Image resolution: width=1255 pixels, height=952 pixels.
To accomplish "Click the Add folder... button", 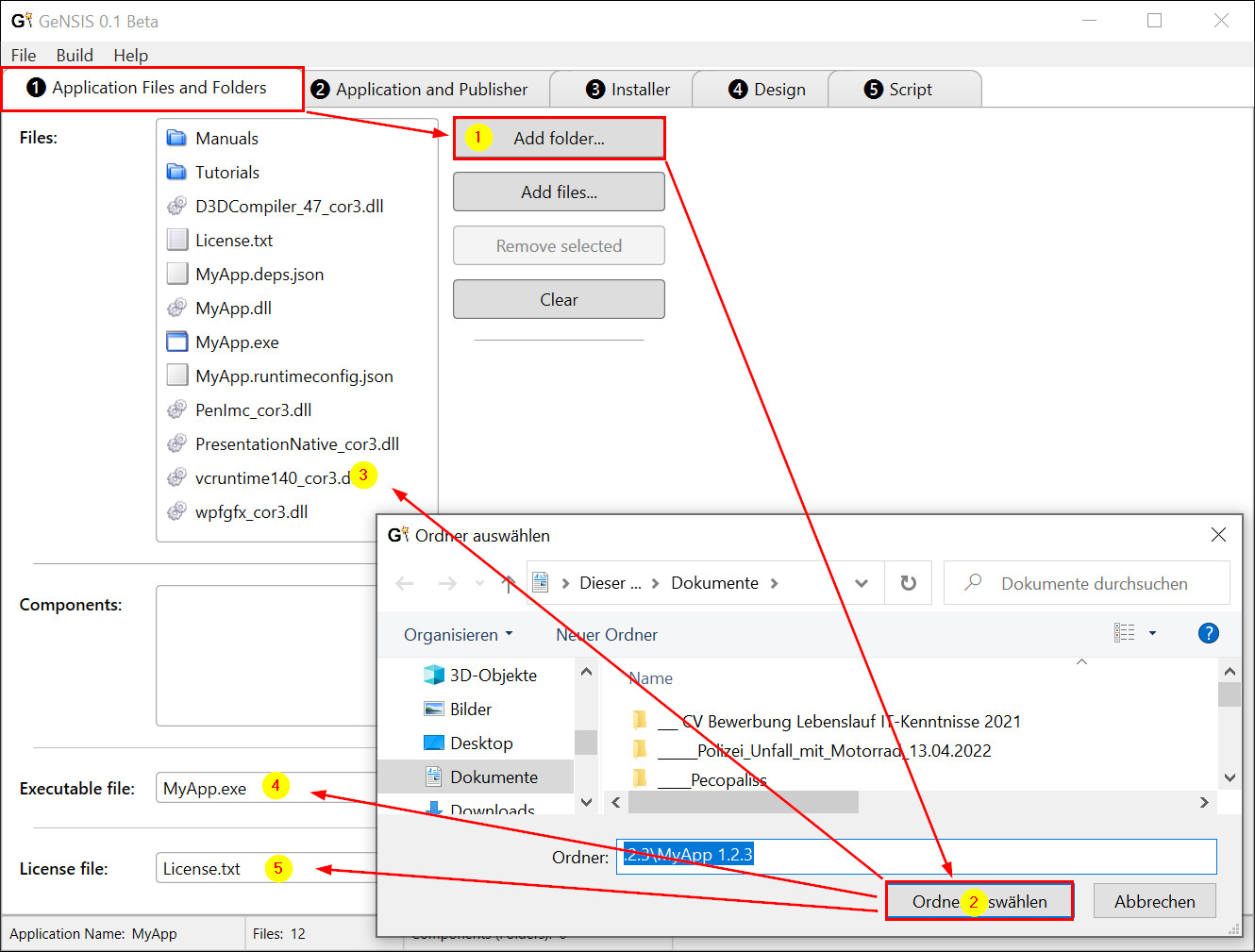I will 559,138.
